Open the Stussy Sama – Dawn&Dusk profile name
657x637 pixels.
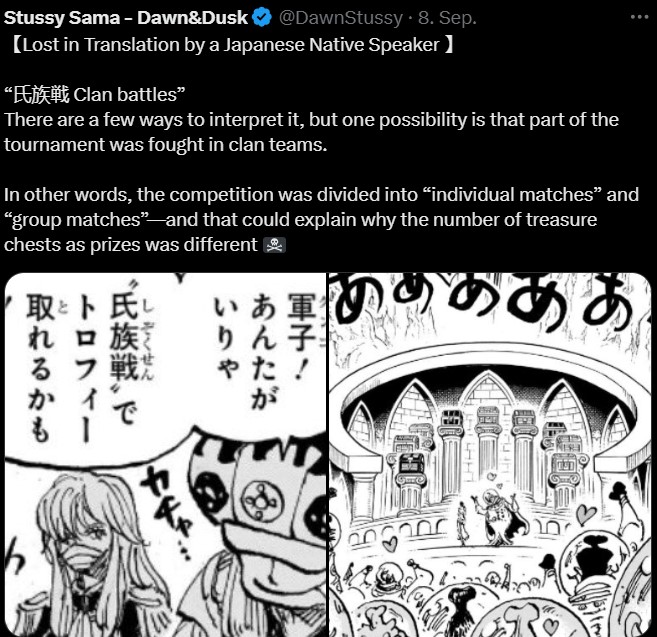[x=126, y=18]
